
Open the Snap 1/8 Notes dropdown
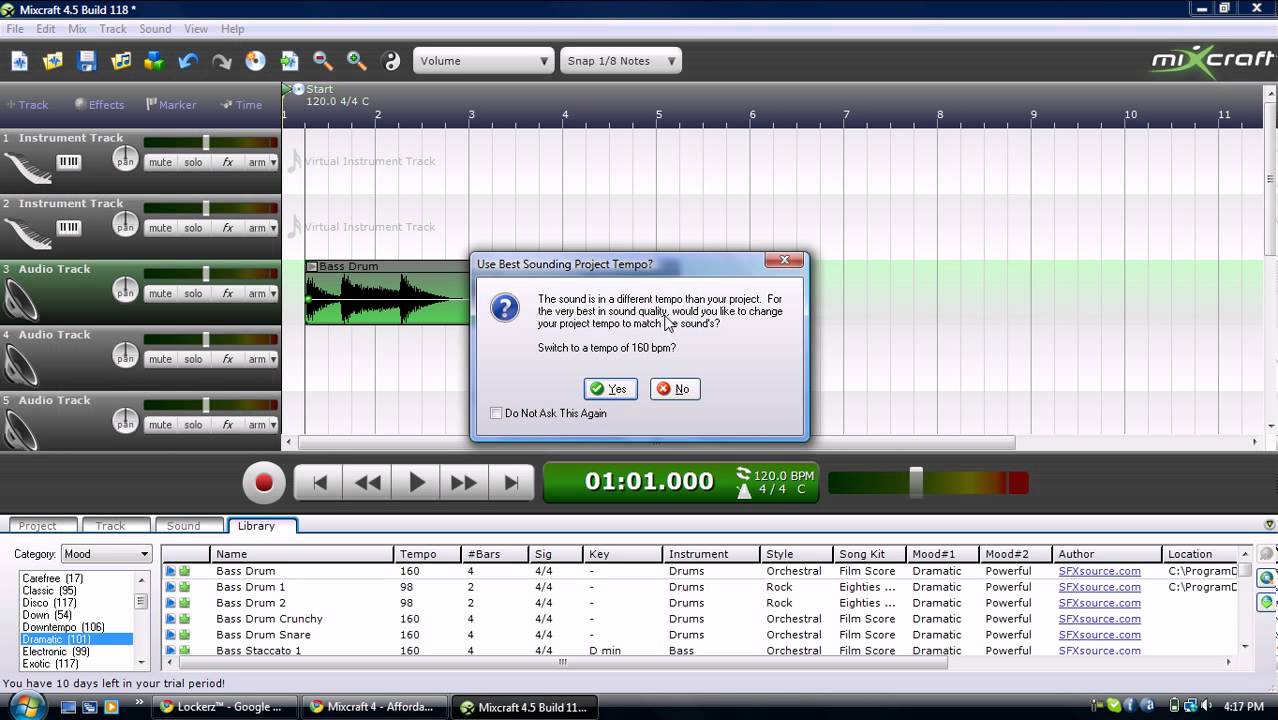point(621,61)
